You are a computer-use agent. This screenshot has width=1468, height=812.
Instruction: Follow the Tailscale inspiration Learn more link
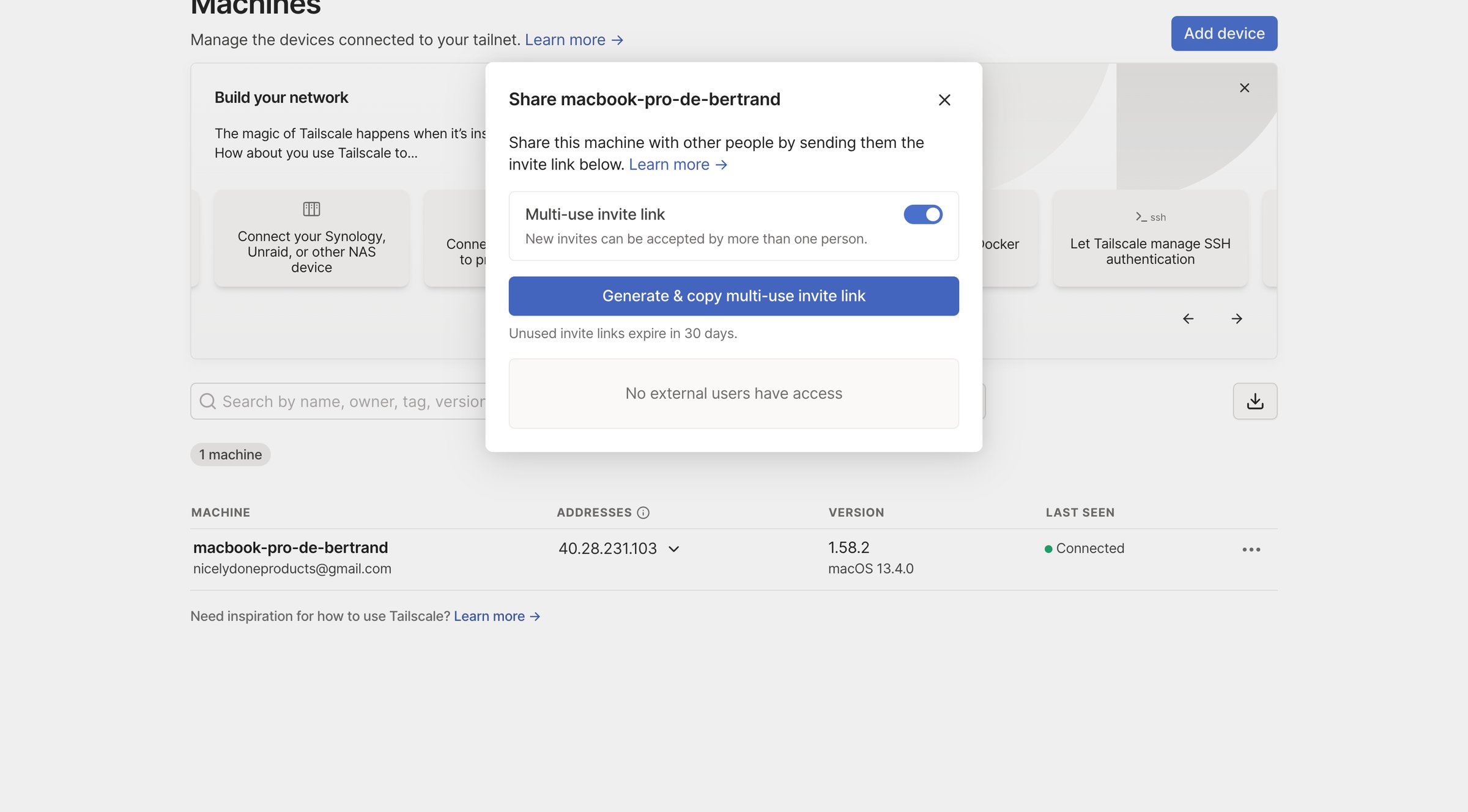[x=497, y=616]
